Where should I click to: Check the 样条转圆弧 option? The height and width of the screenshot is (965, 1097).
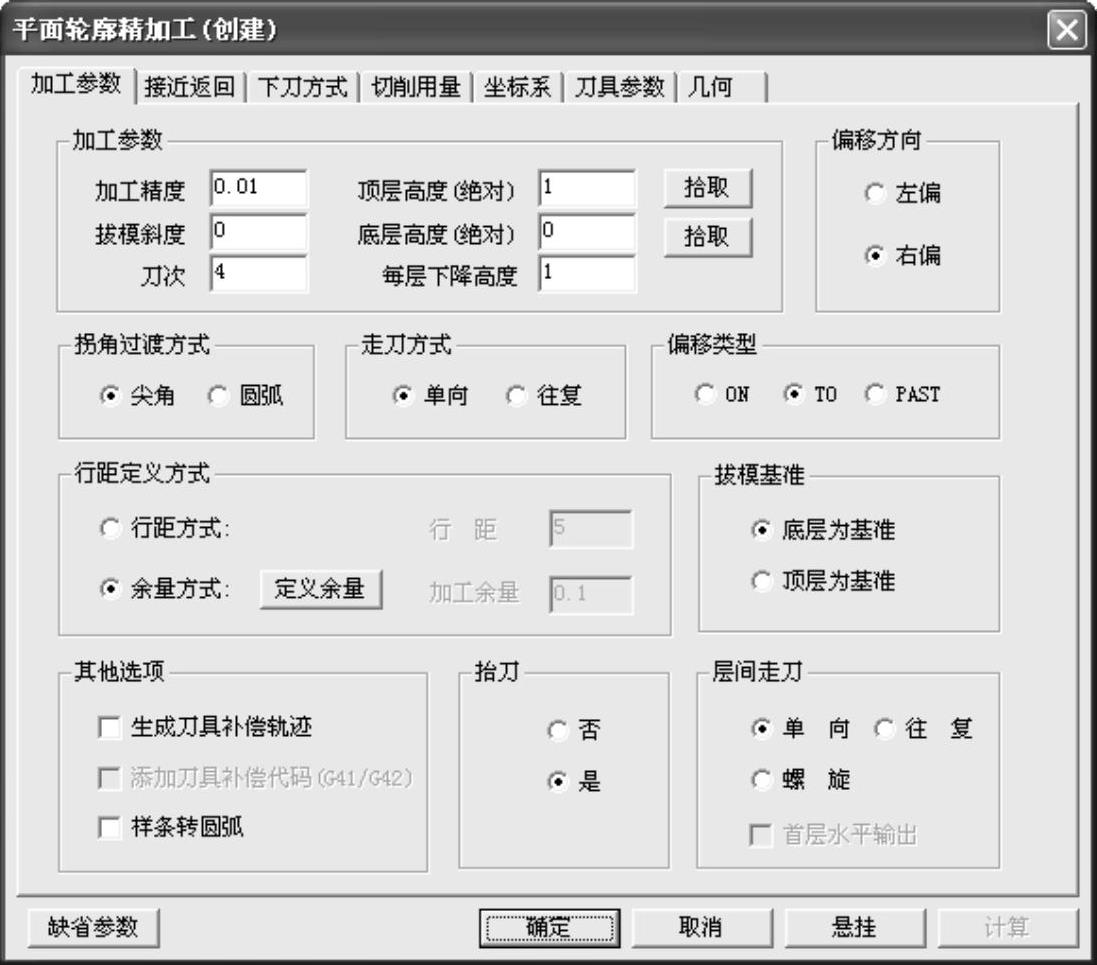[x=109, y=827]
